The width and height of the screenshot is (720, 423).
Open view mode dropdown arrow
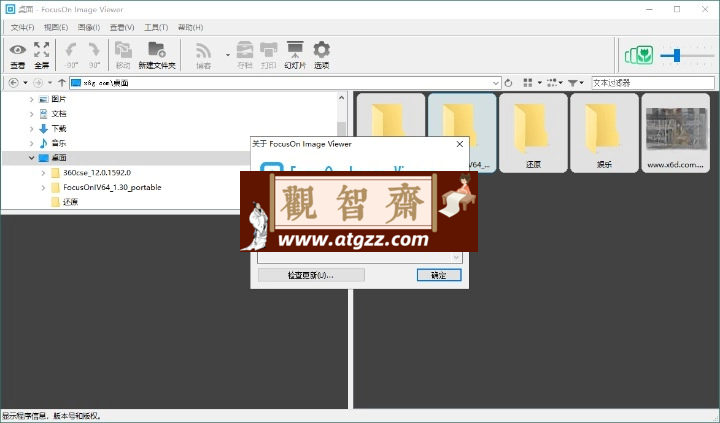(540, 83)
